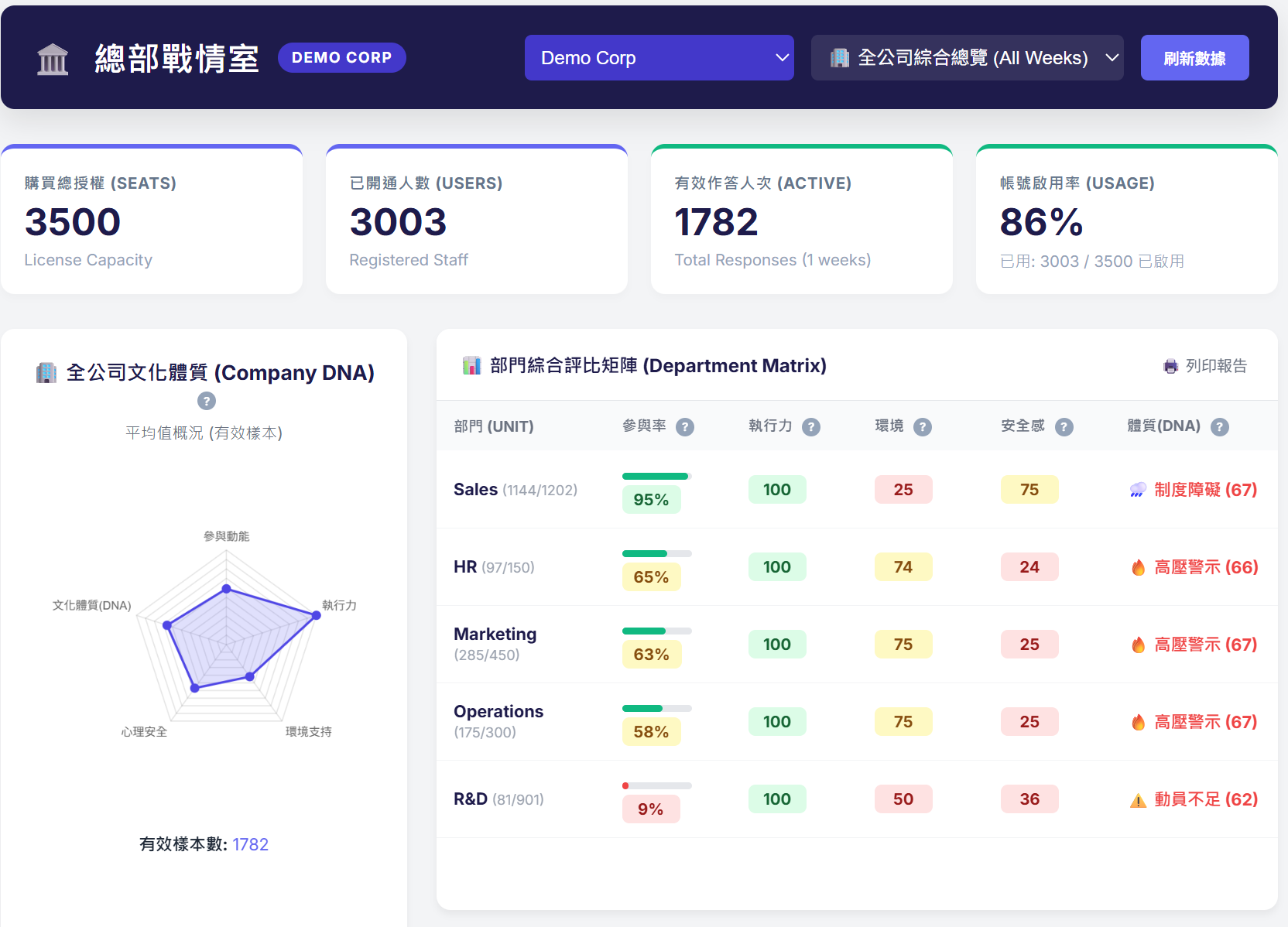
Task: Click help icon next to 參與率 column
Action: [684, 427]
